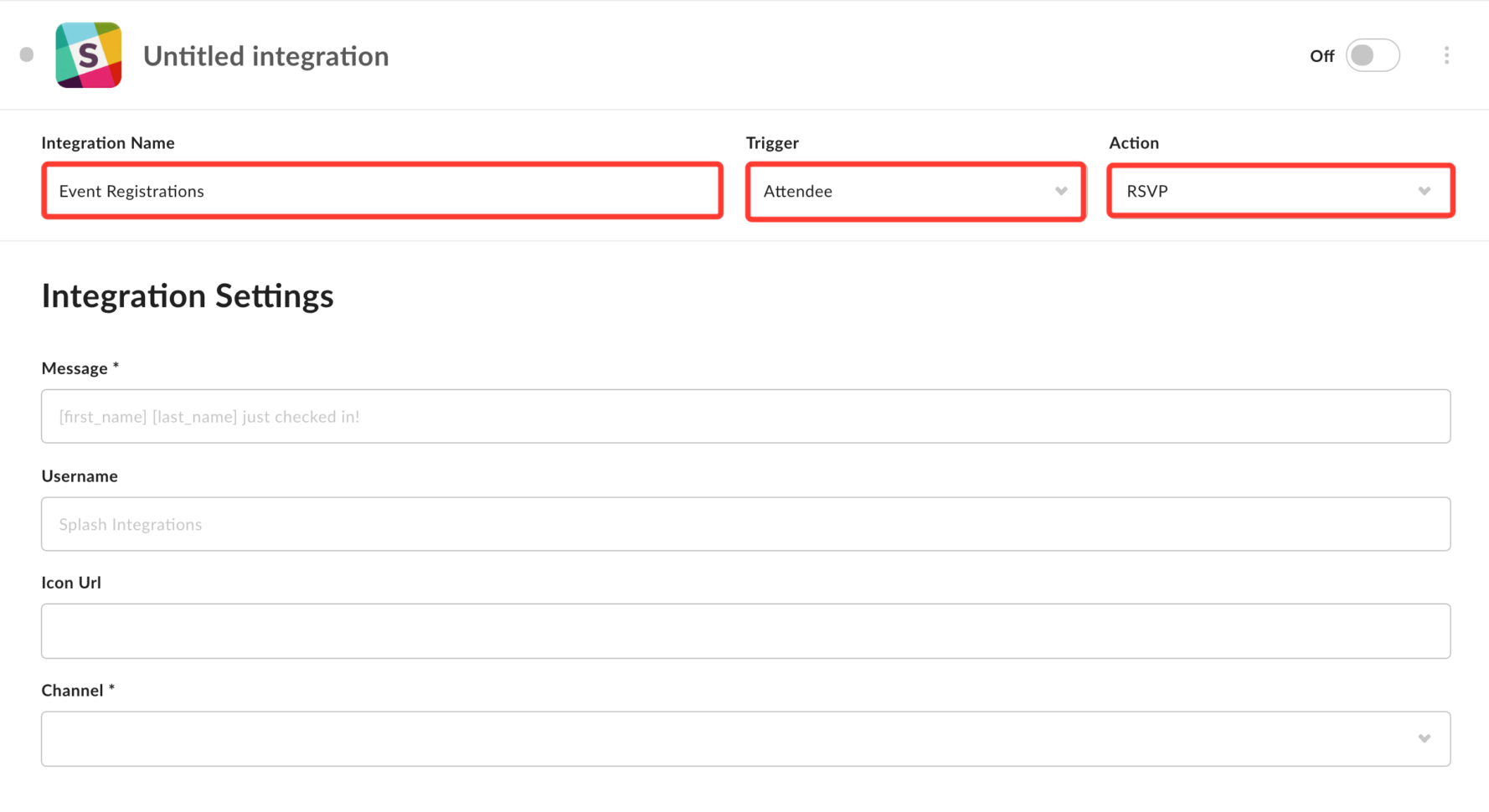Click the Event Registrations name field
The image size is (1489, 812).
coord(382,191)
